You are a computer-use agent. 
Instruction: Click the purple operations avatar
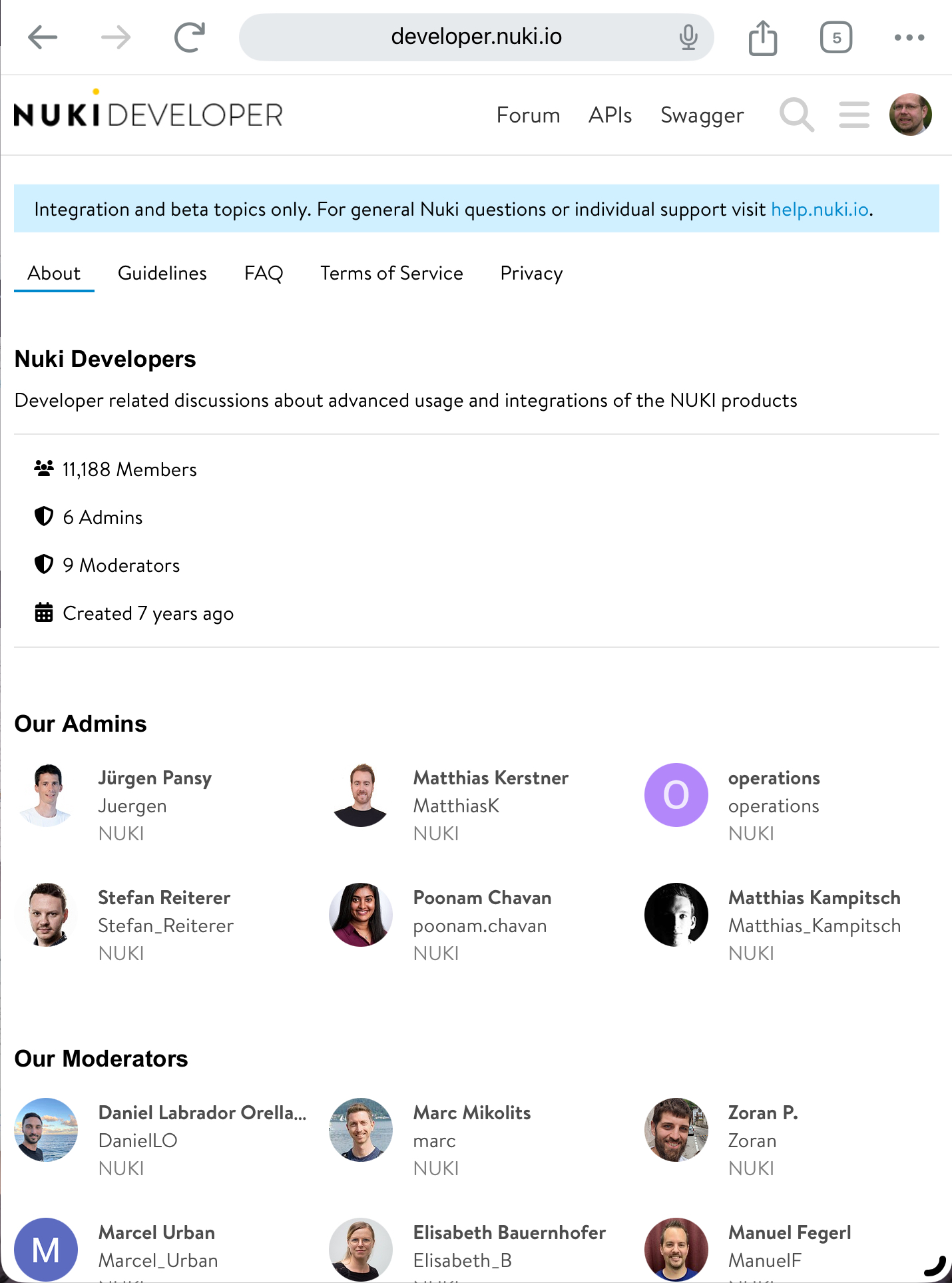(676, 795)
